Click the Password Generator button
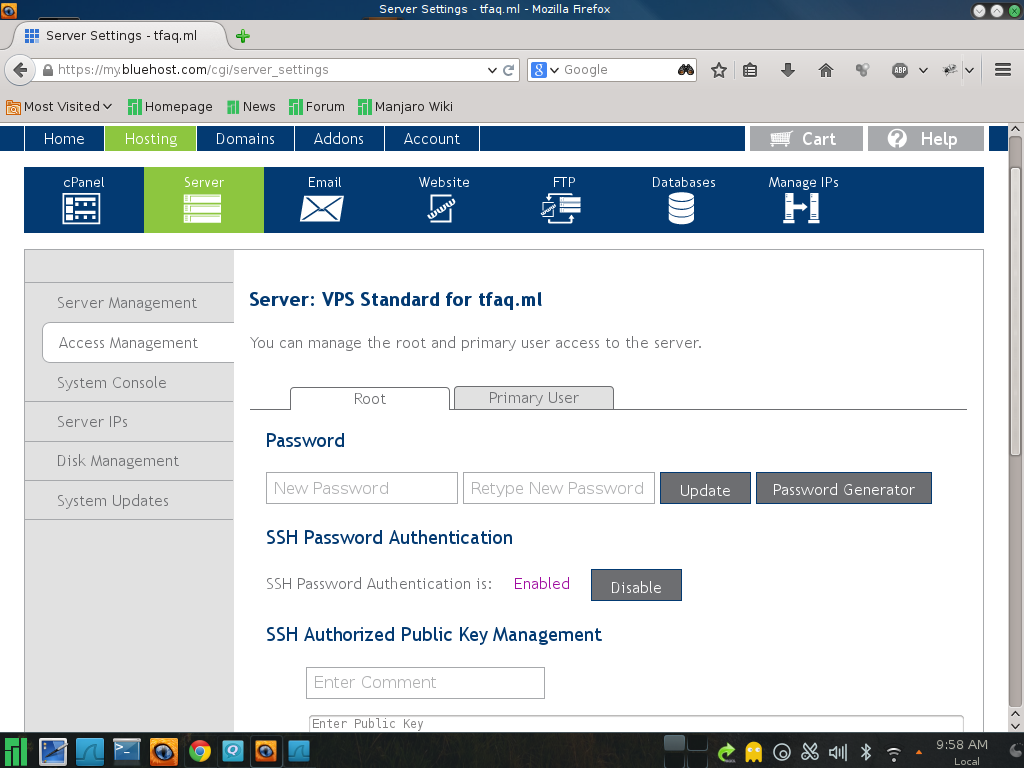Image resolution: width=1024 pixels, height=768 pixels. click(843, 489)
